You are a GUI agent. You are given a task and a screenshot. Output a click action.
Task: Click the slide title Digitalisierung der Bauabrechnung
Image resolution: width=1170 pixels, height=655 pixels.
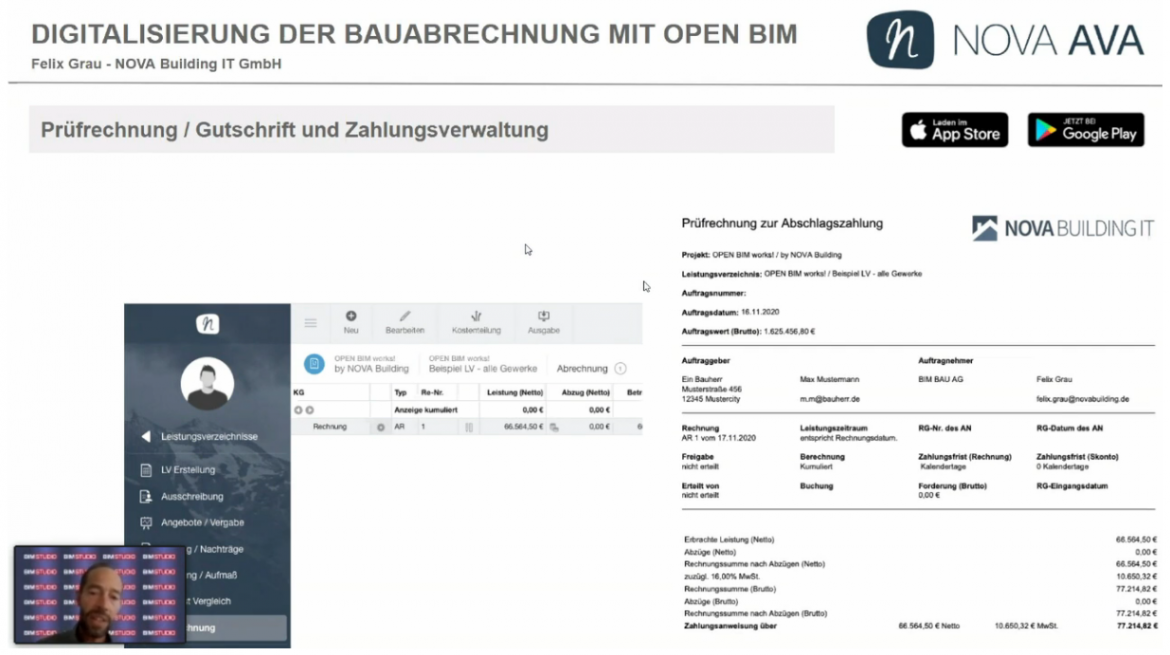coord(414,34)
